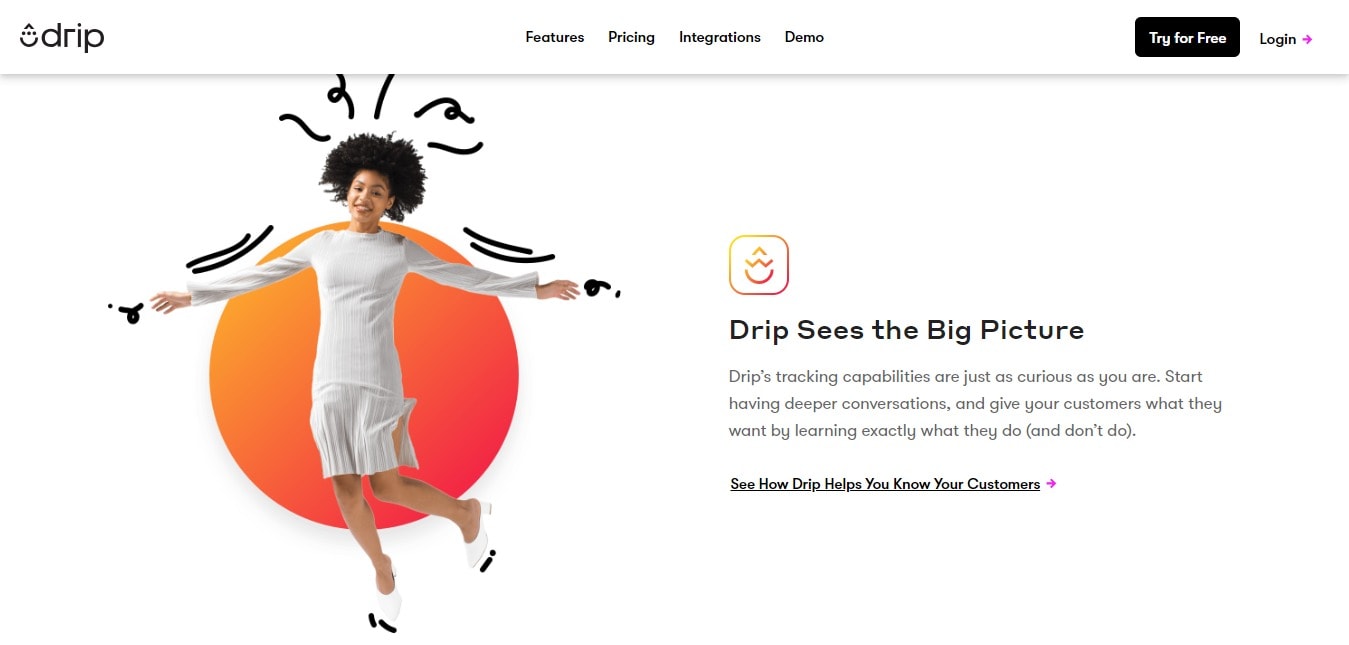Click the doodle near woman's left hand

click(x=601, y=288)
